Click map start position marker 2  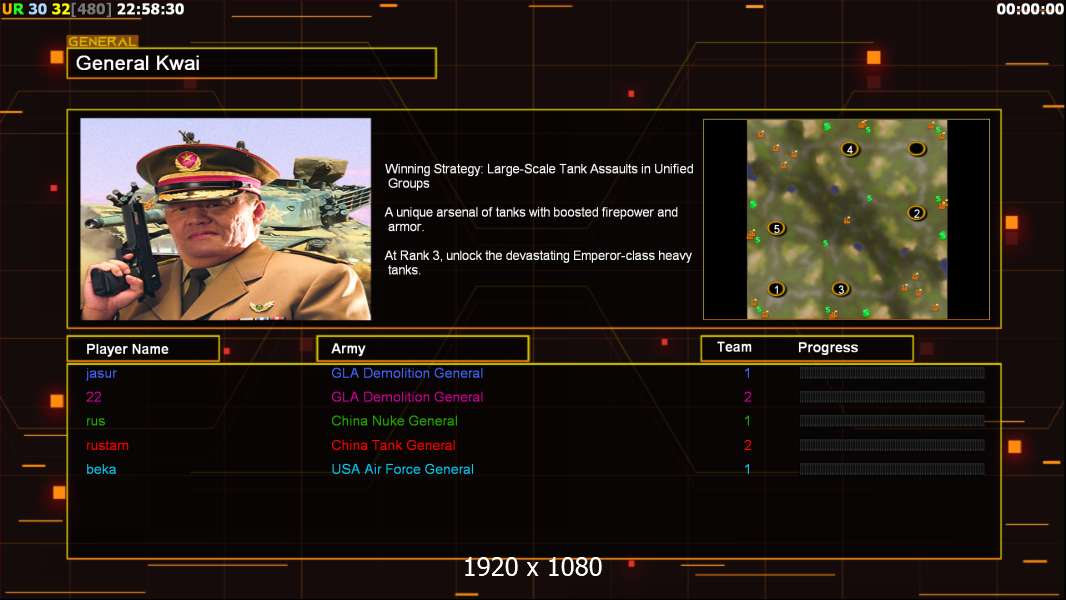(916, 213)
